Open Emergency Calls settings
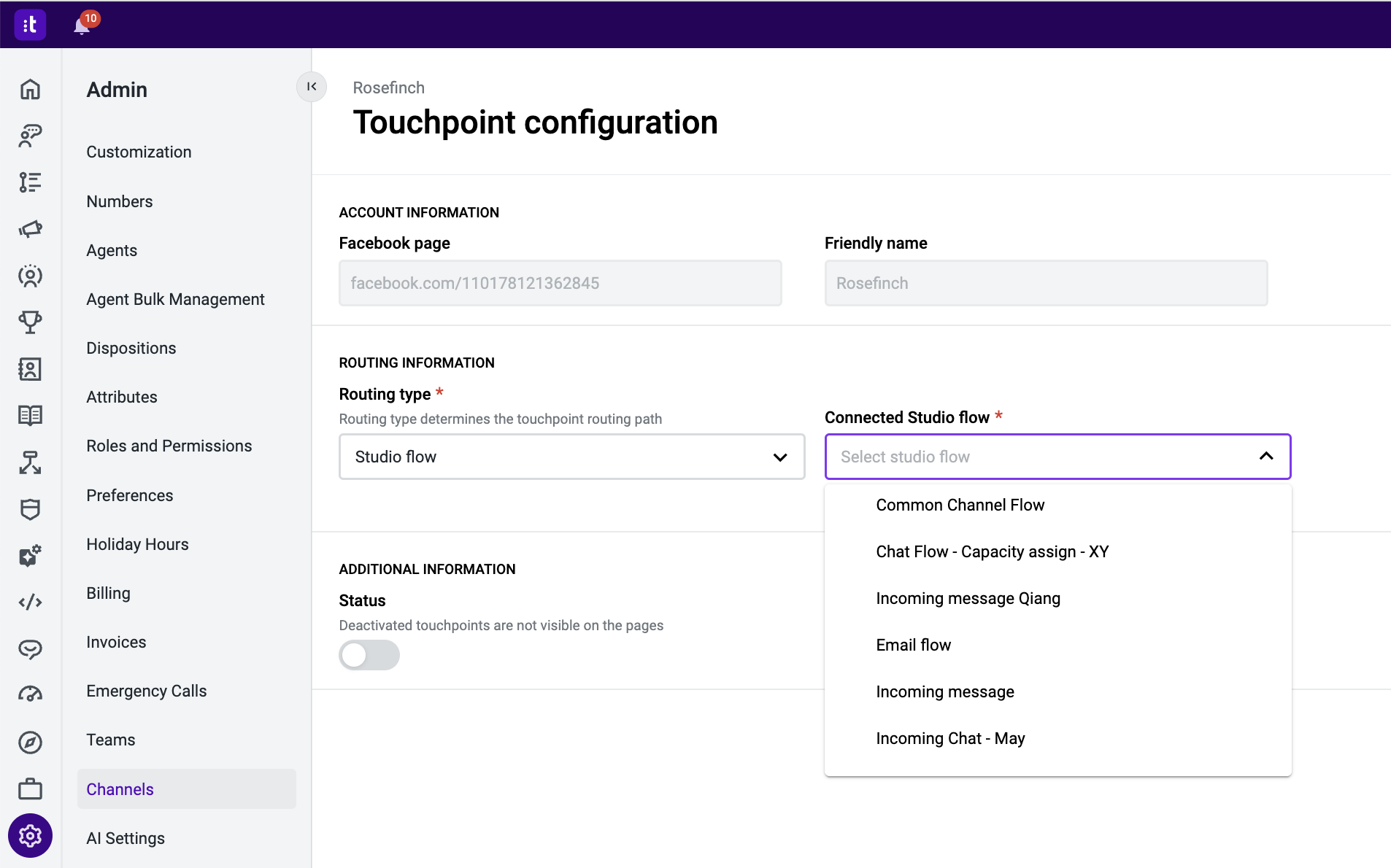The height and width of the screenshot is (868, 1391). [x=147, y=691]
